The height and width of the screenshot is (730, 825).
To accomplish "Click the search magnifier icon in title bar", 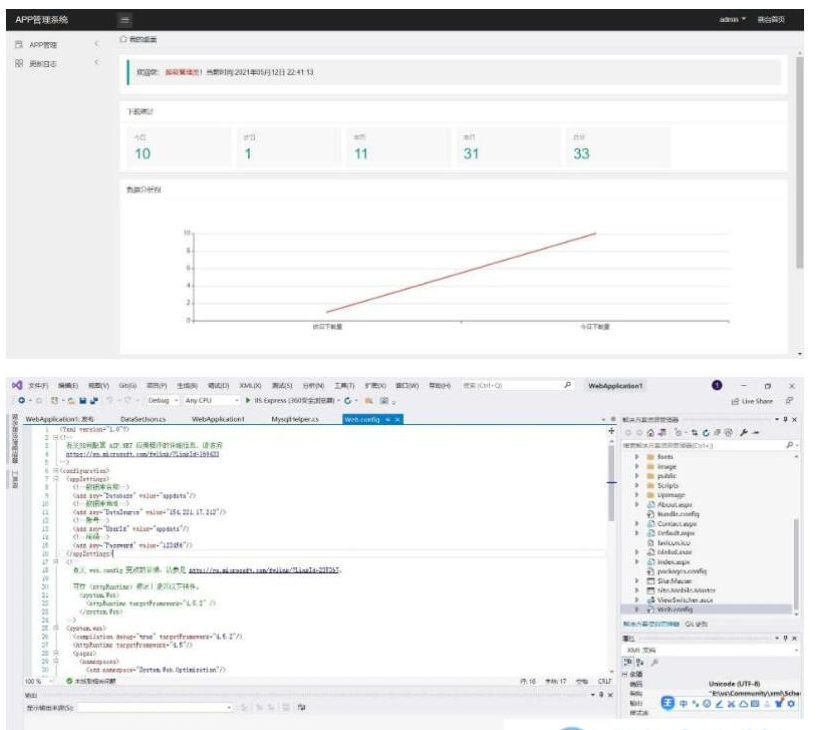I will point(568,385).
